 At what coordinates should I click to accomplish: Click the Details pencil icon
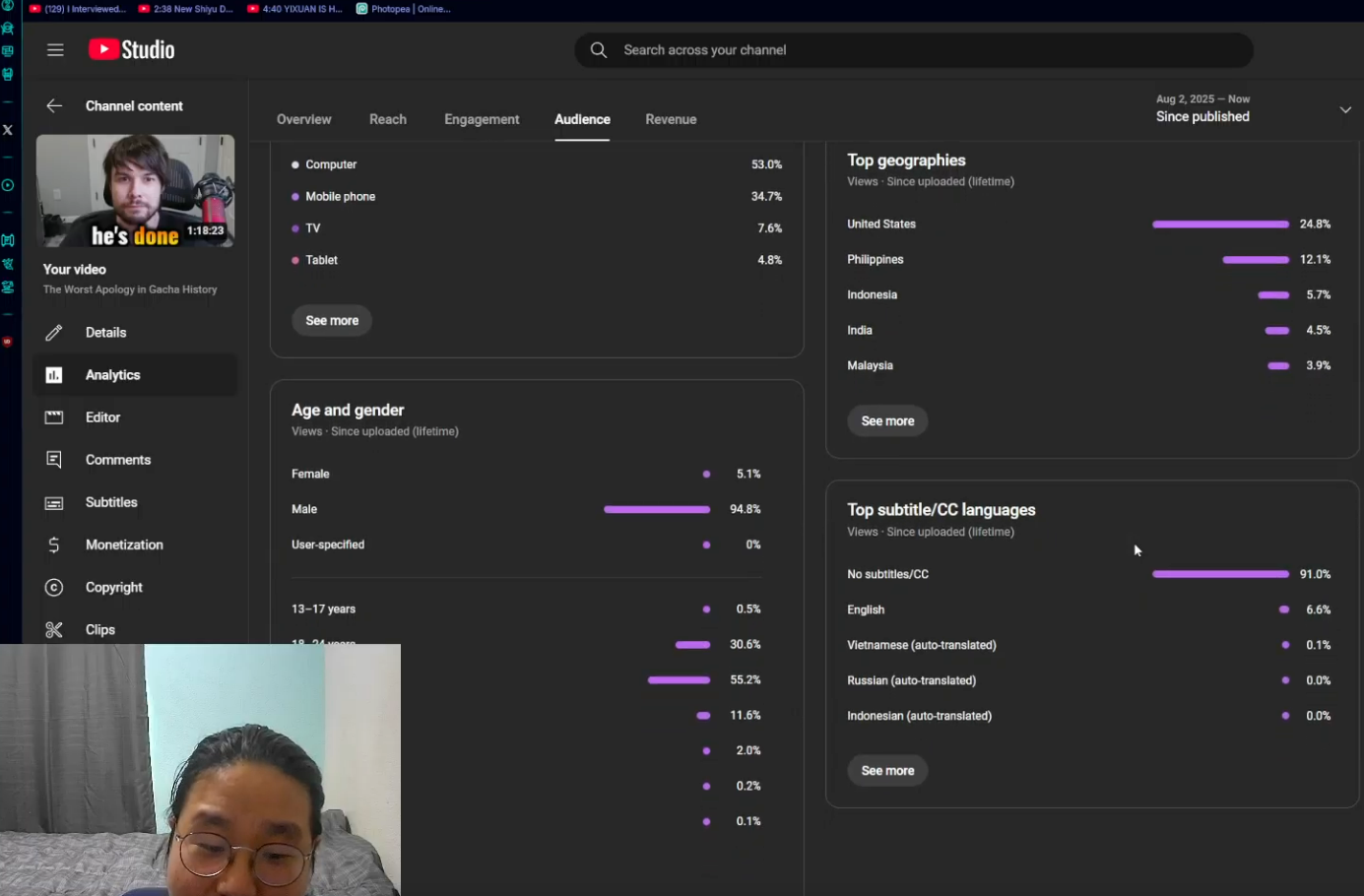pyautogui.click(x=54, y=333)
